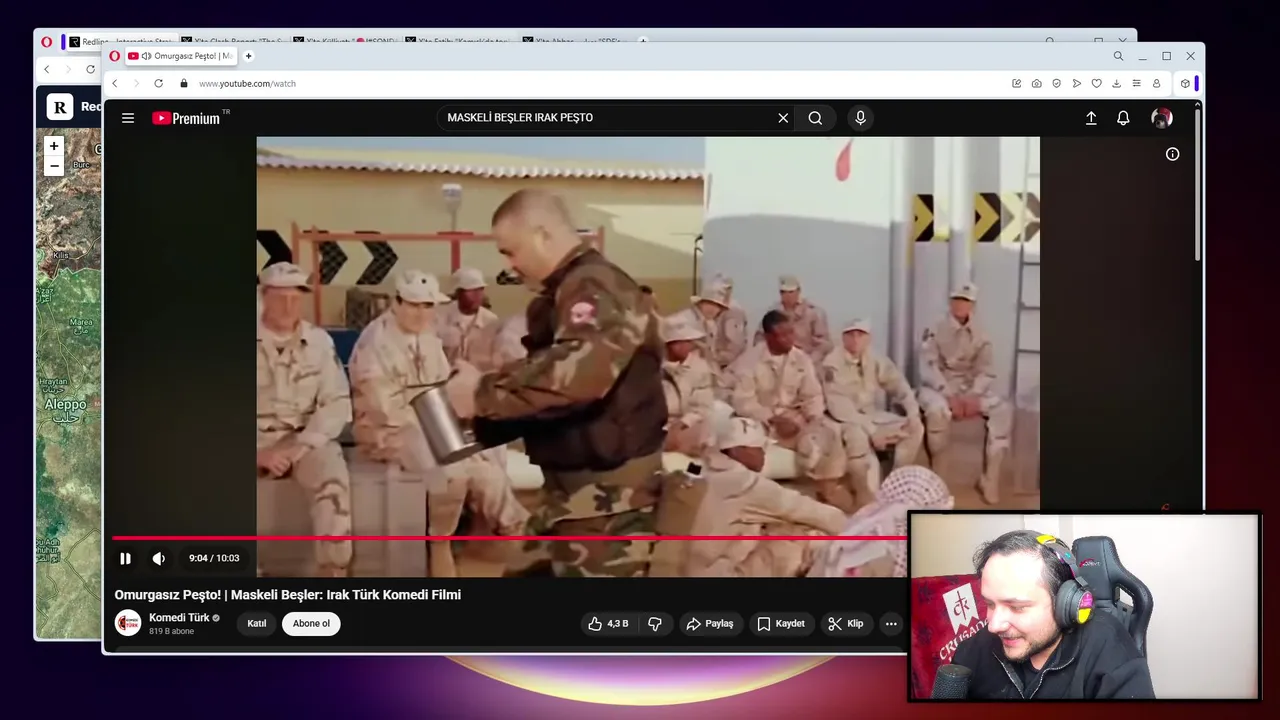The width and height of the screenshot is (1280, 720).
Task: Open the Opera edit/pin page icon
Action: pos(1016,84)
